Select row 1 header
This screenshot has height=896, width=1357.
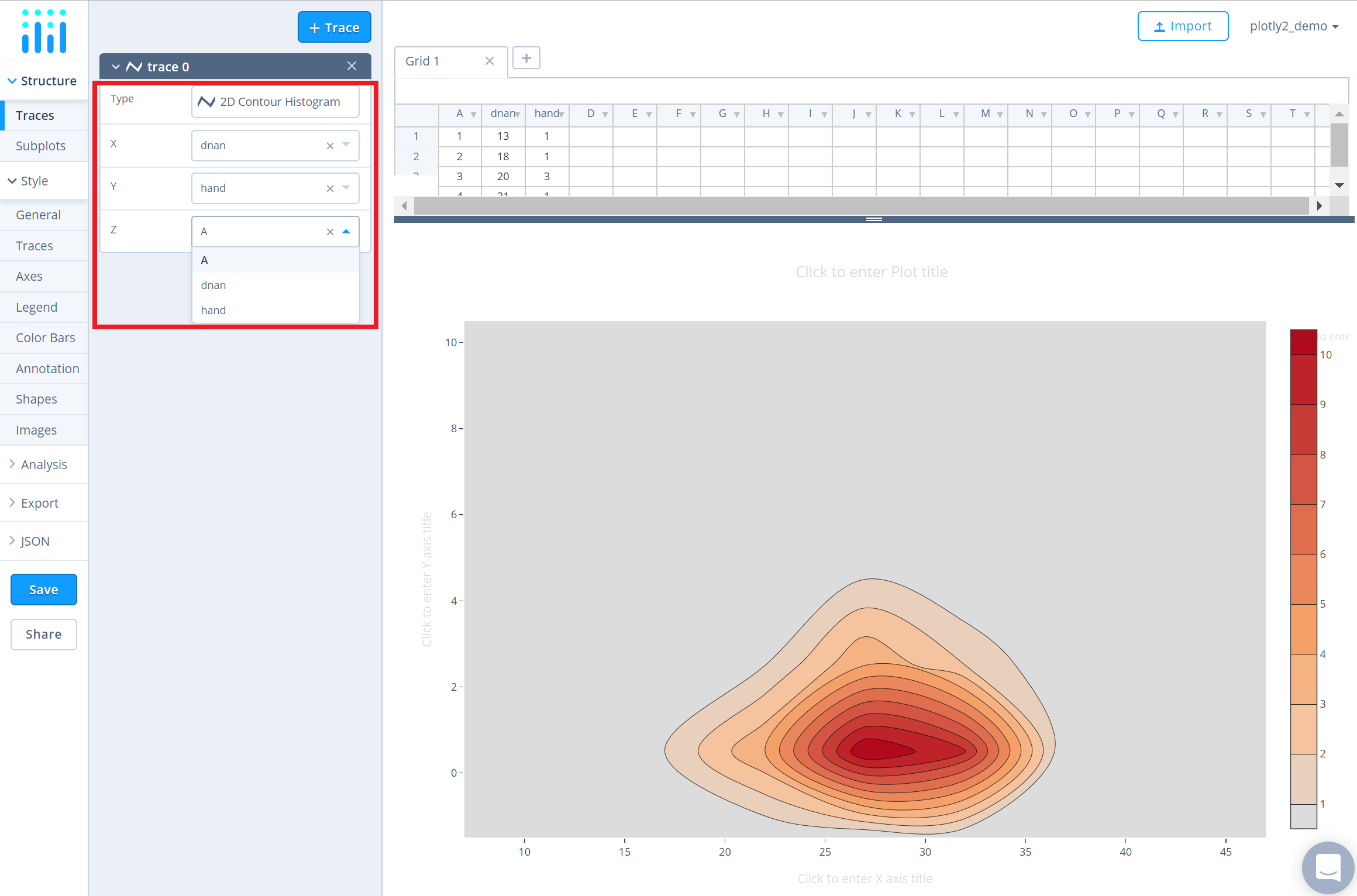(416, 136)
